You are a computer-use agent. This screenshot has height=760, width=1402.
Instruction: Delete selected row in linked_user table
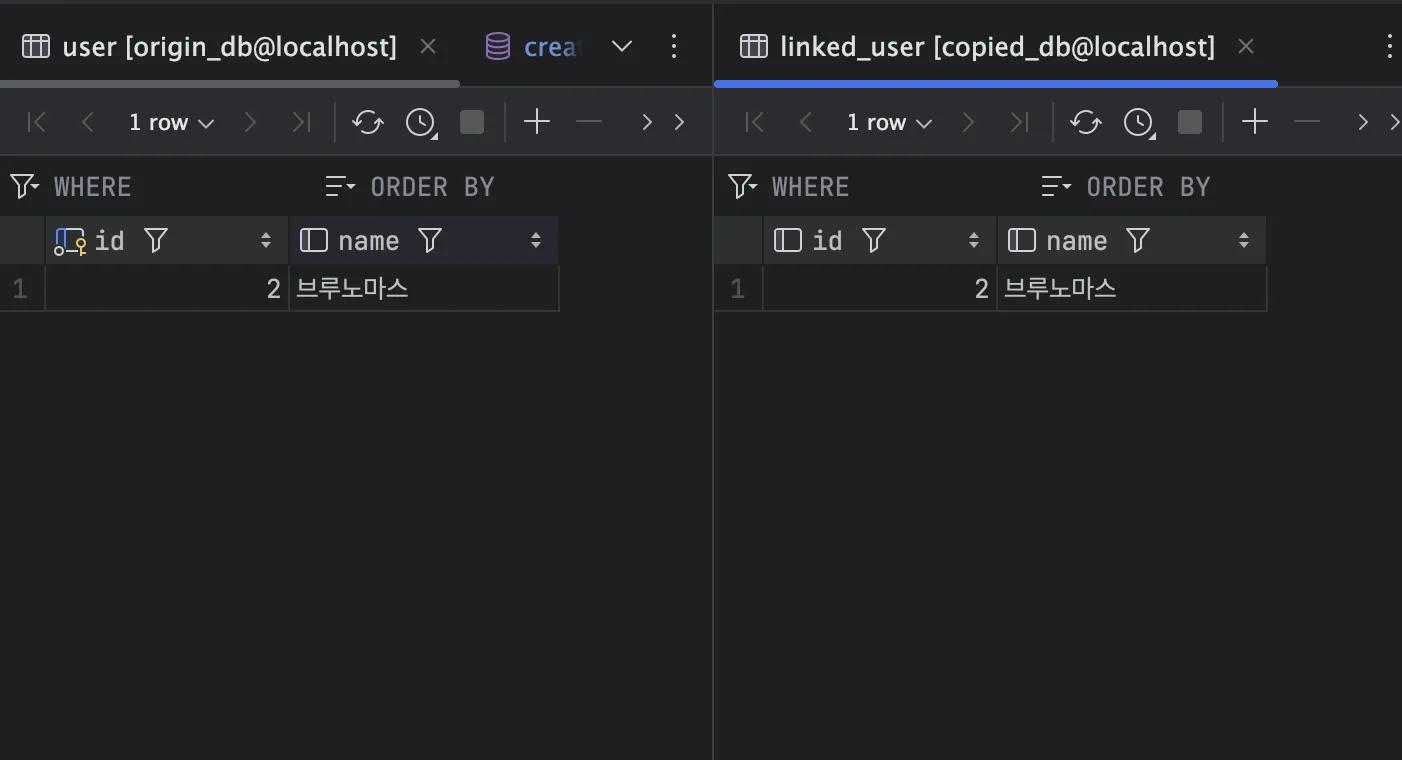(x=1307, y=122)
